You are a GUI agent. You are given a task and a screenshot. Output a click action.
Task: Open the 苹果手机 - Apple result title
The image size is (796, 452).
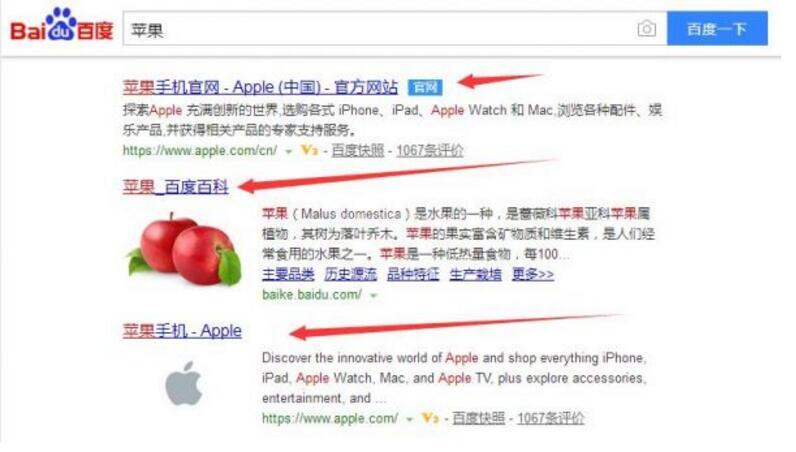click(x=182, y=331)
